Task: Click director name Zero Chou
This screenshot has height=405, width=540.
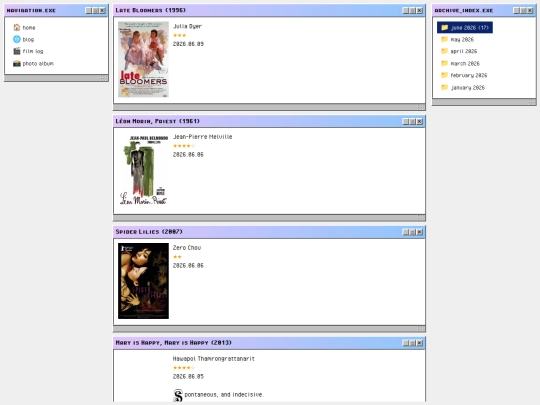Action: [x=187, y=248]
